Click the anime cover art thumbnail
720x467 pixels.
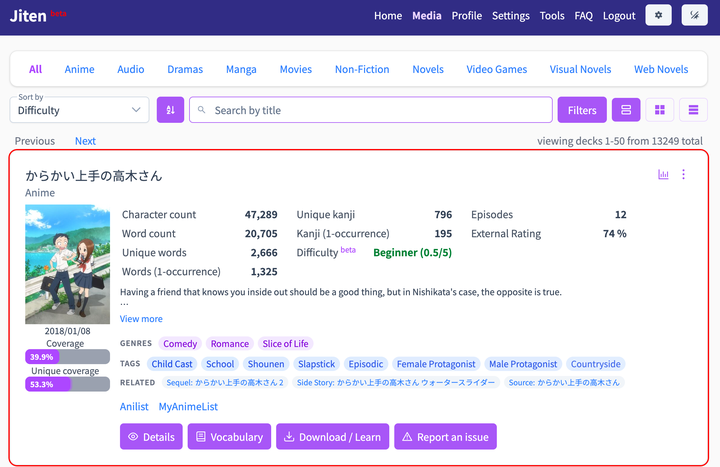[x=68, y=264]
